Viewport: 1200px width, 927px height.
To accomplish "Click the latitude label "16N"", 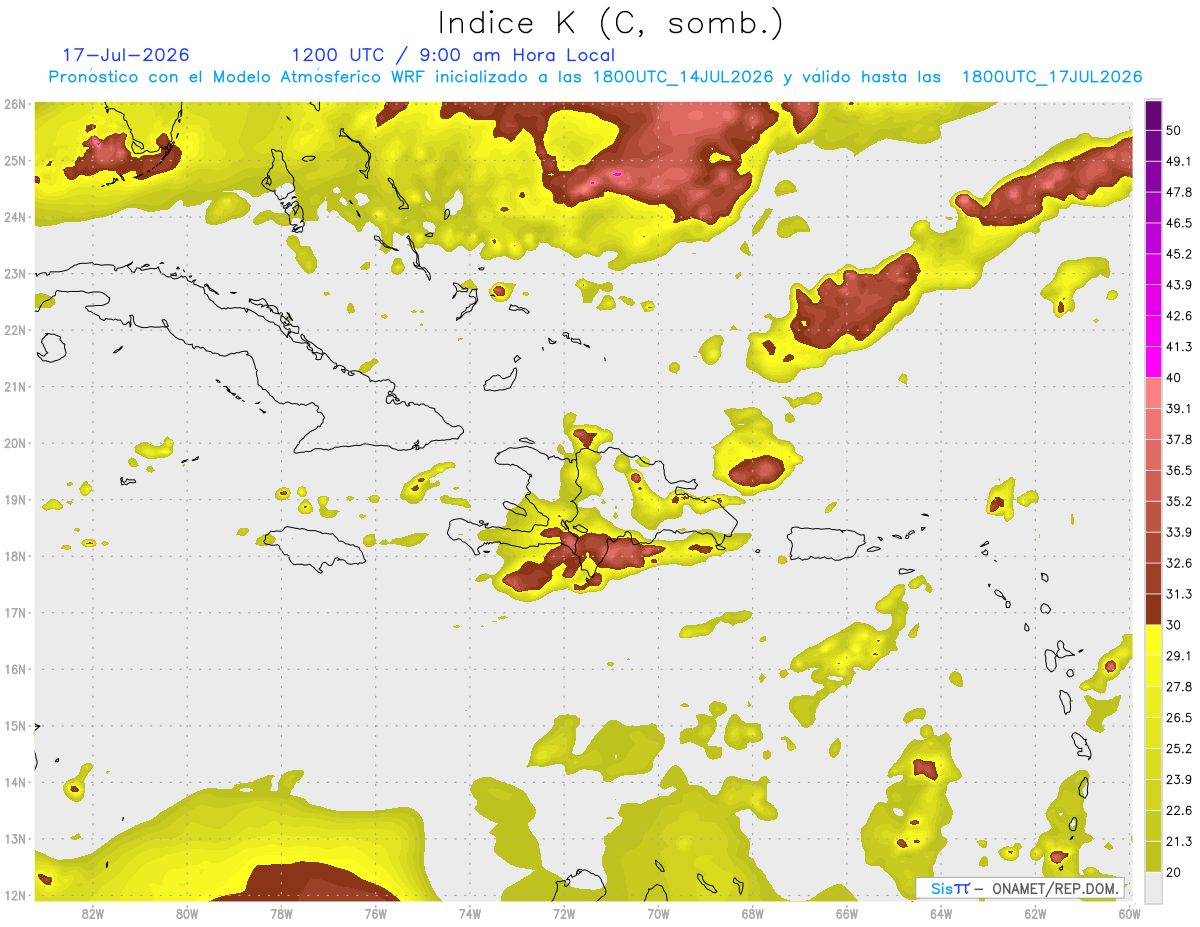I will [x=14, y=669].
